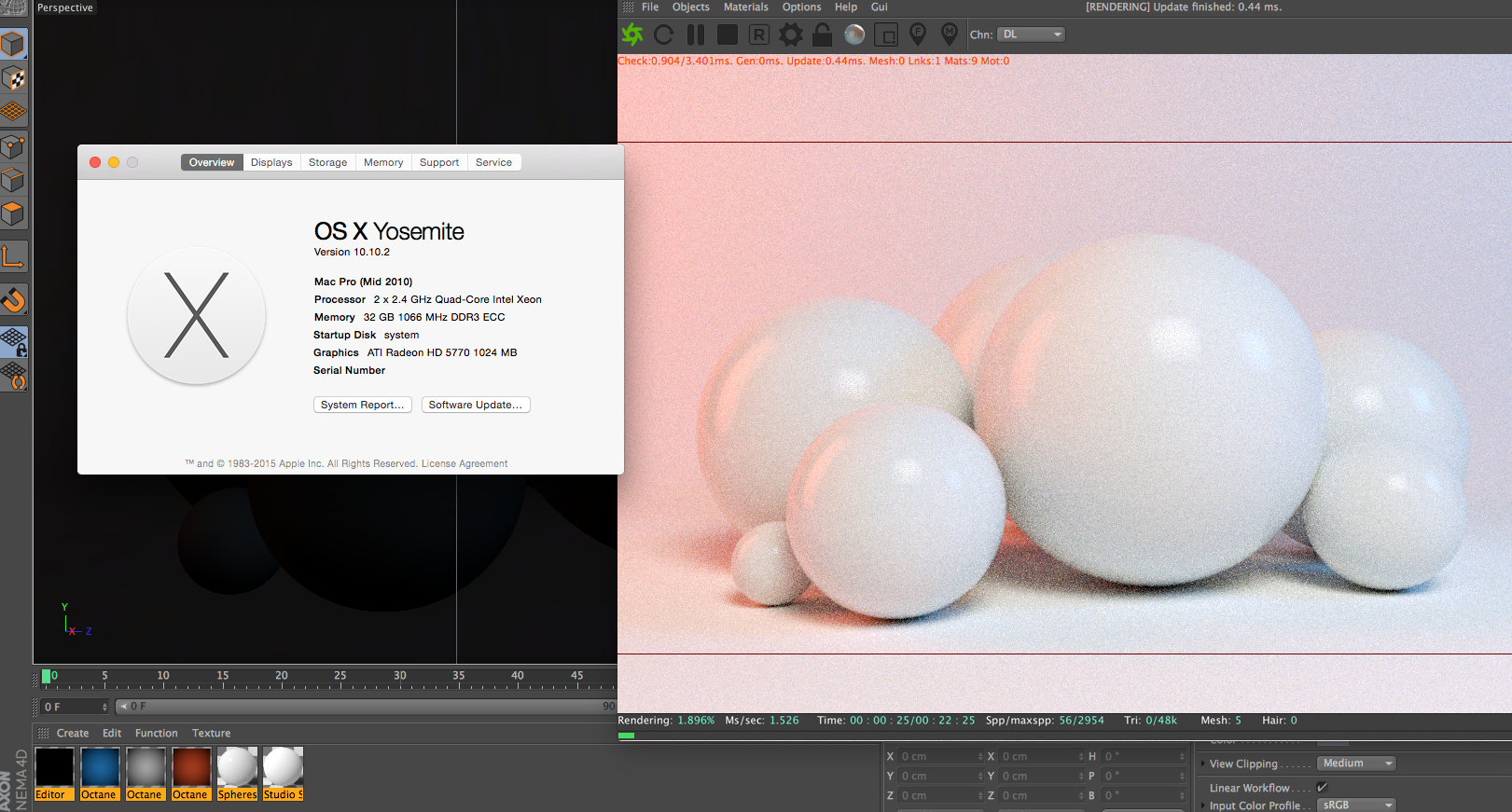Open the Materials menu in Live Viewer

point(745,7)
